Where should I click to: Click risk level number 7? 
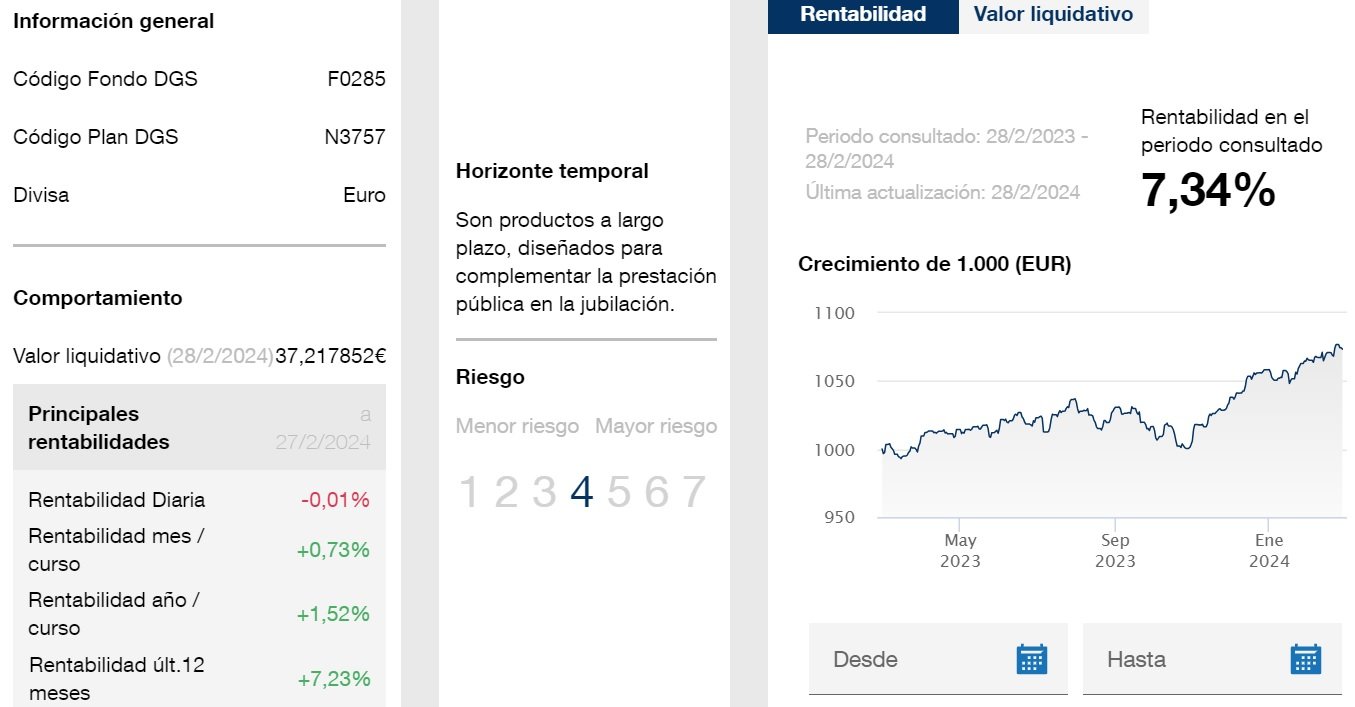pyautogui.click(x=693, y=492)
